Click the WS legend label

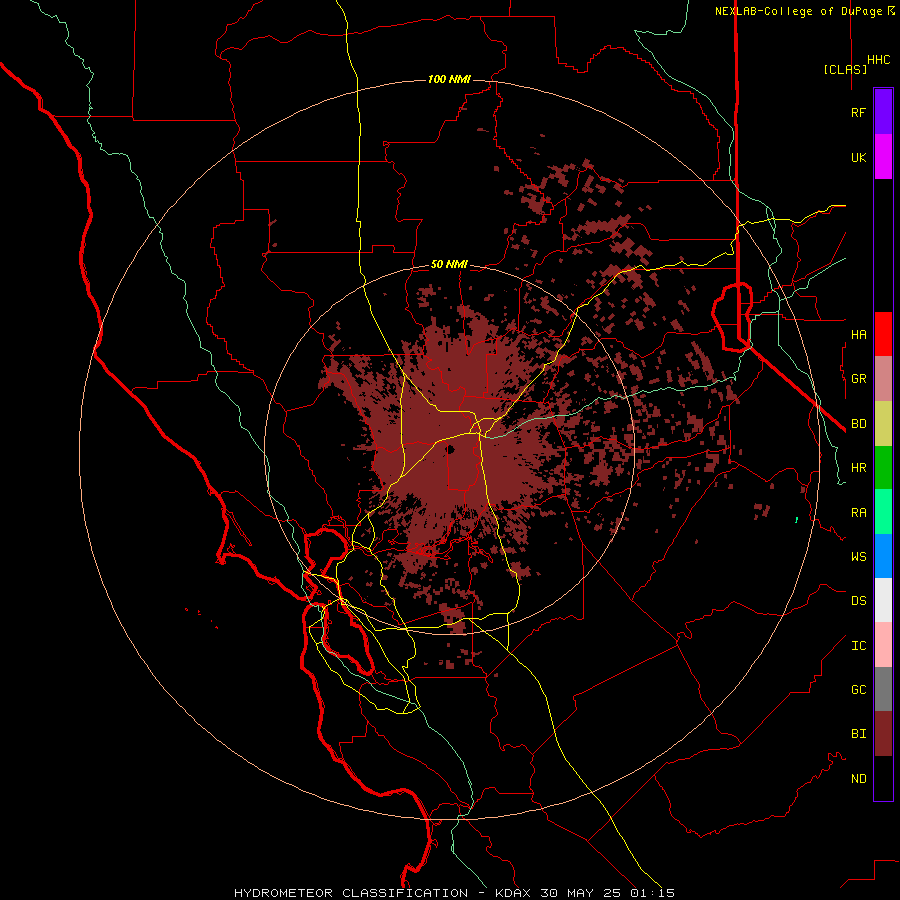[858, 556]
